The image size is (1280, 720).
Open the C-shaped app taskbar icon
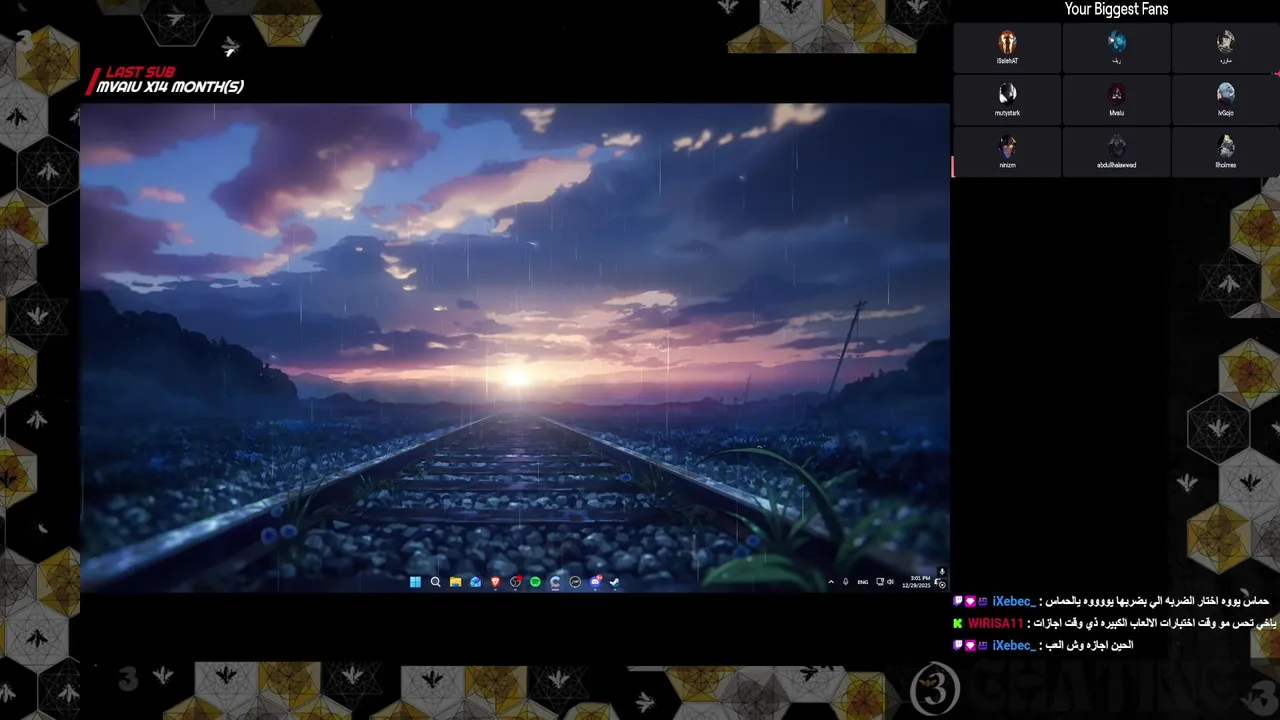click(555, 582)
